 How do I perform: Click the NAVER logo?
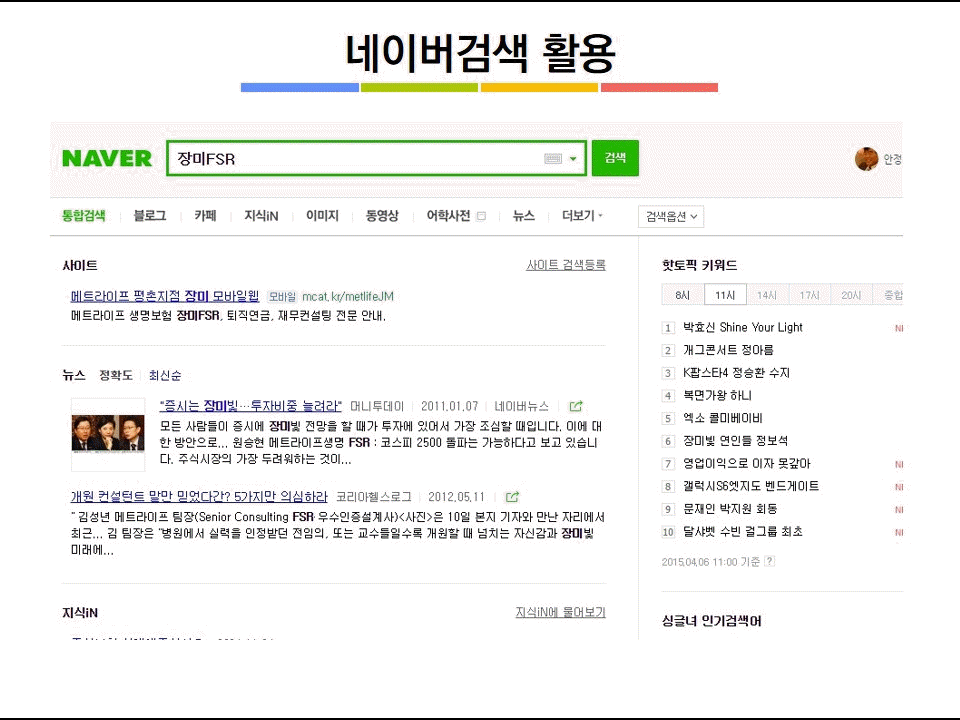click(107, 158)
